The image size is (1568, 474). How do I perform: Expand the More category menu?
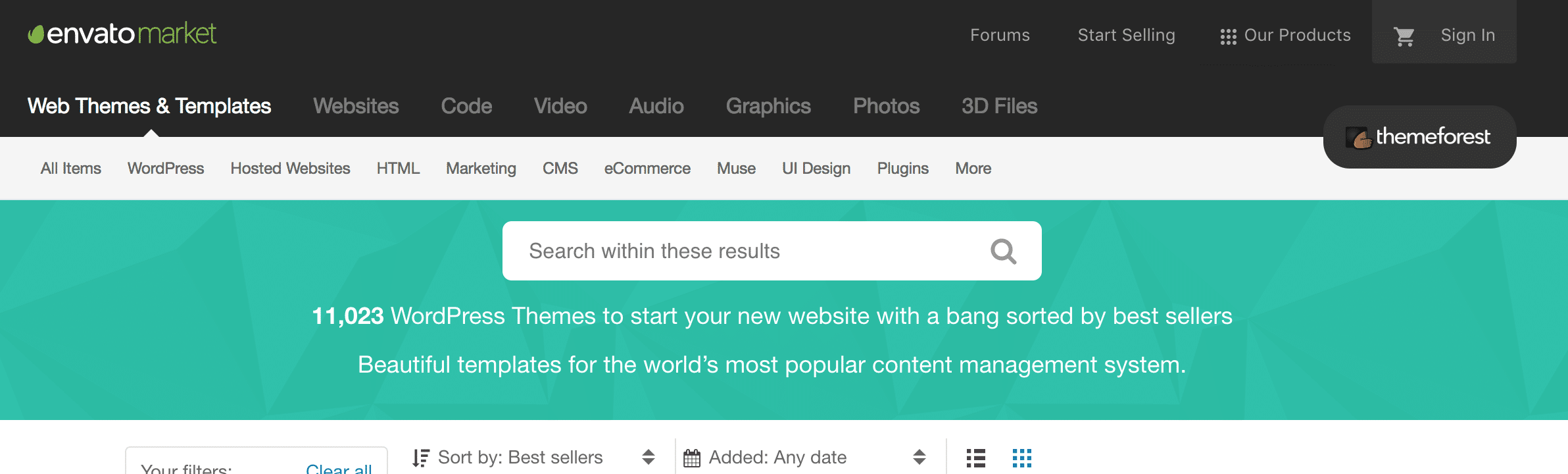[x=973, y=169]
